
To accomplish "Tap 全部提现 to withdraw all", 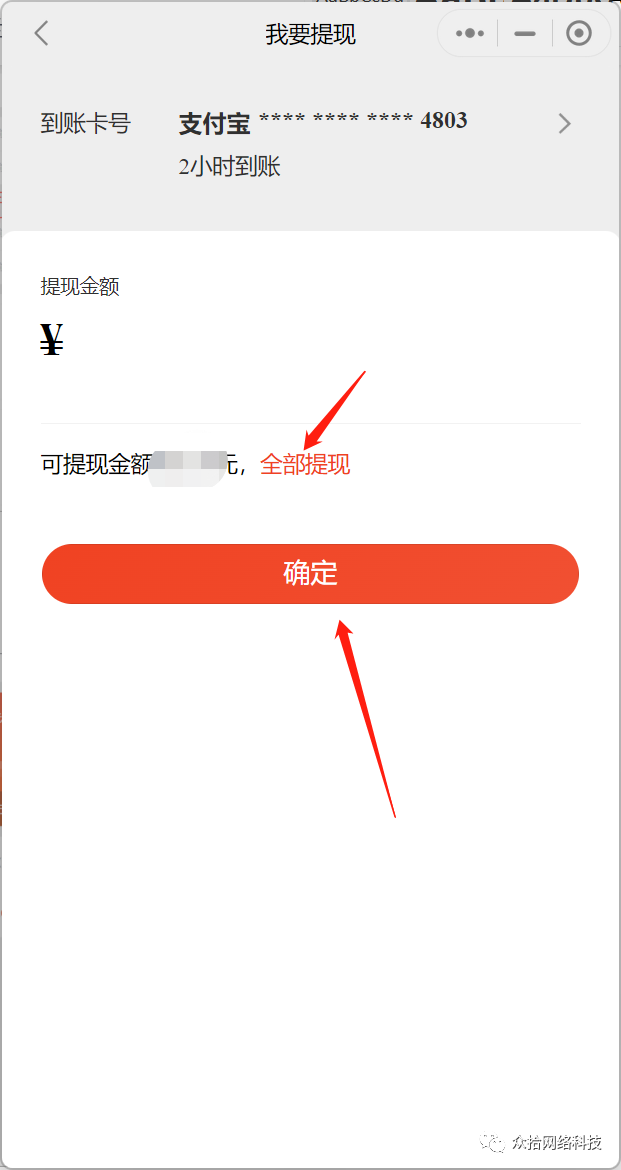I will (305, 465).
